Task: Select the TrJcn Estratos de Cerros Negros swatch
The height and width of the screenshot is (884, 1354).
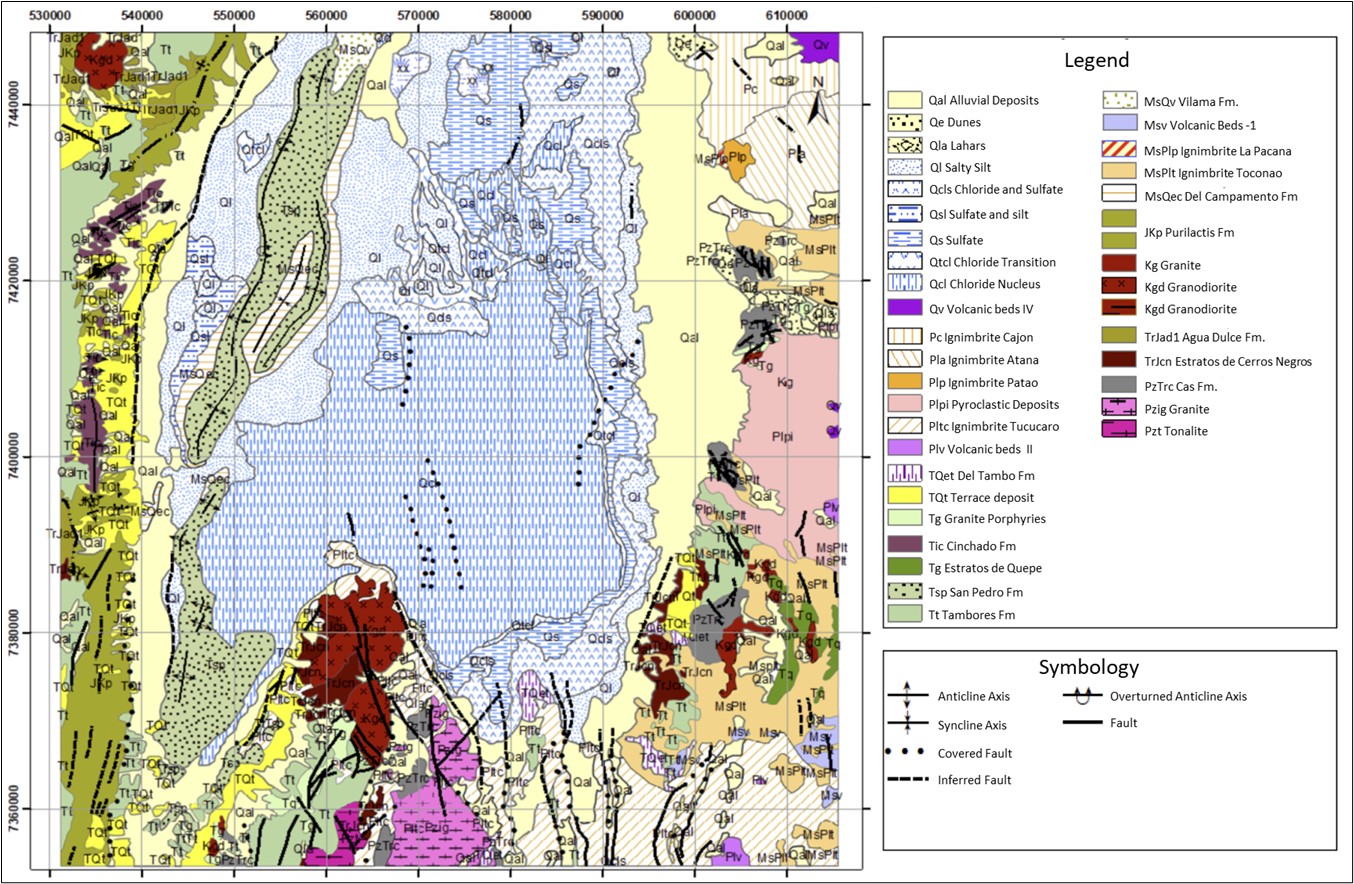Action: 1120,360
